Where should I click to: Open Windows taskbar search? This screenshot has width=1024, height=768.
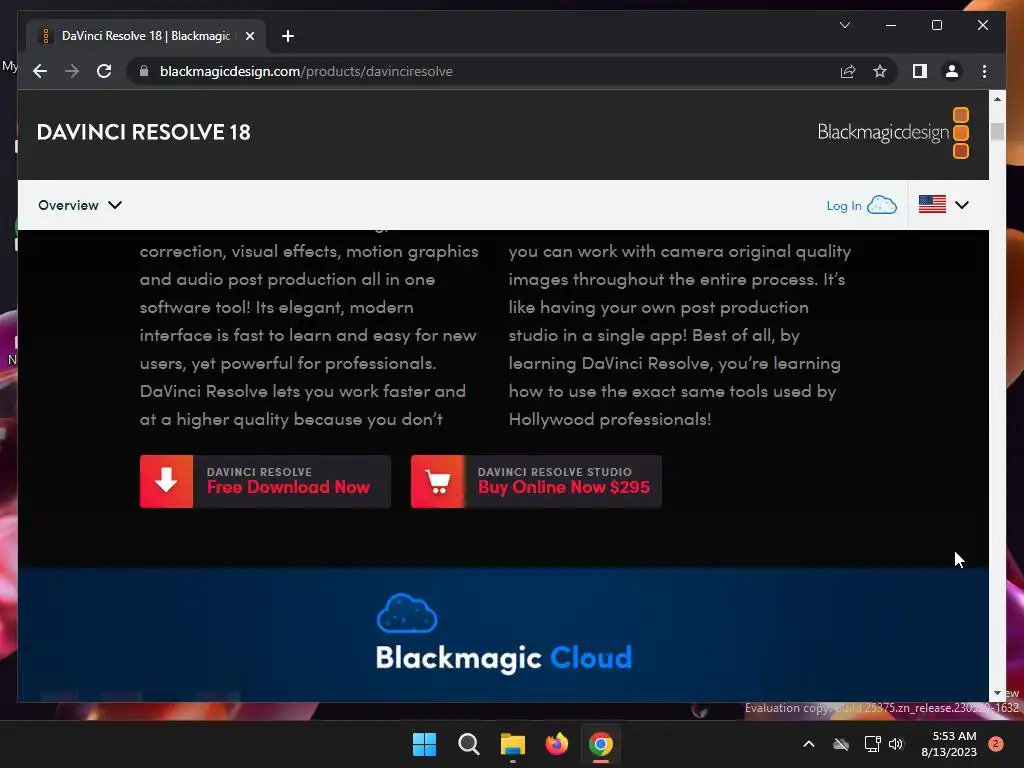click(468, 744)
